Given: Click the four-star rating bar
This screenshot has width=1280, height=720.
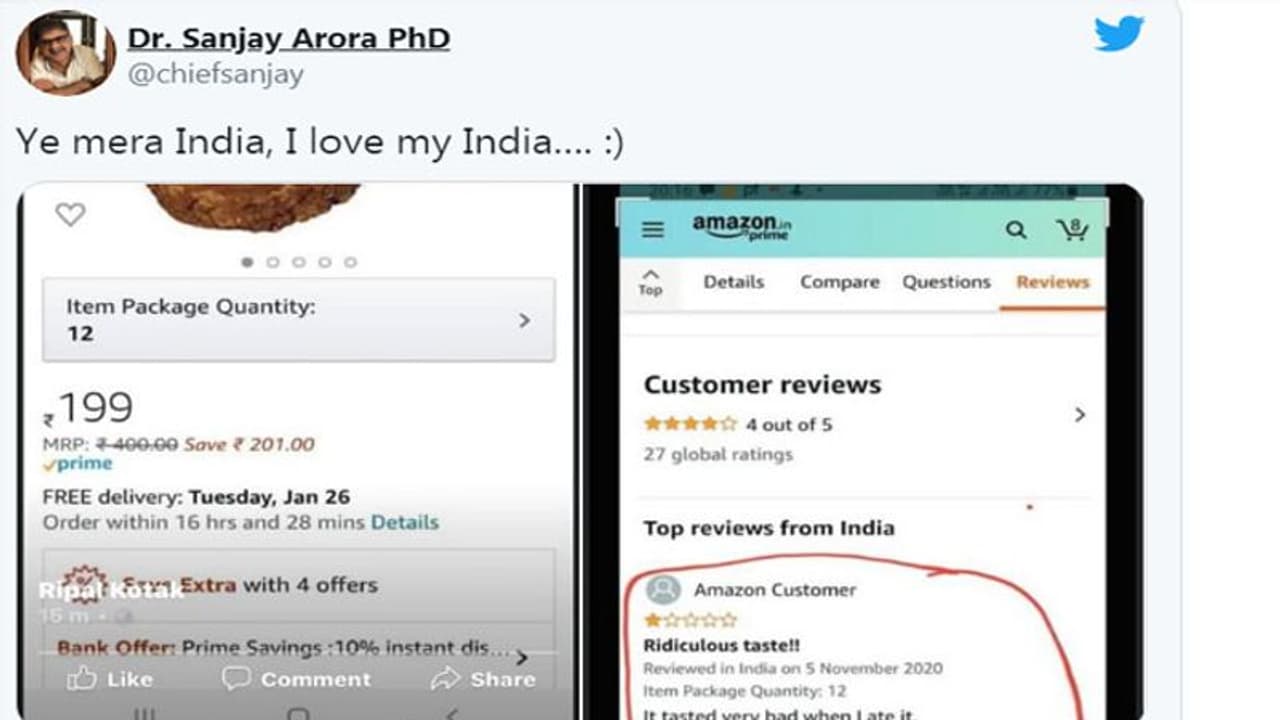Looking at the screenshot, I should [690, 424].
